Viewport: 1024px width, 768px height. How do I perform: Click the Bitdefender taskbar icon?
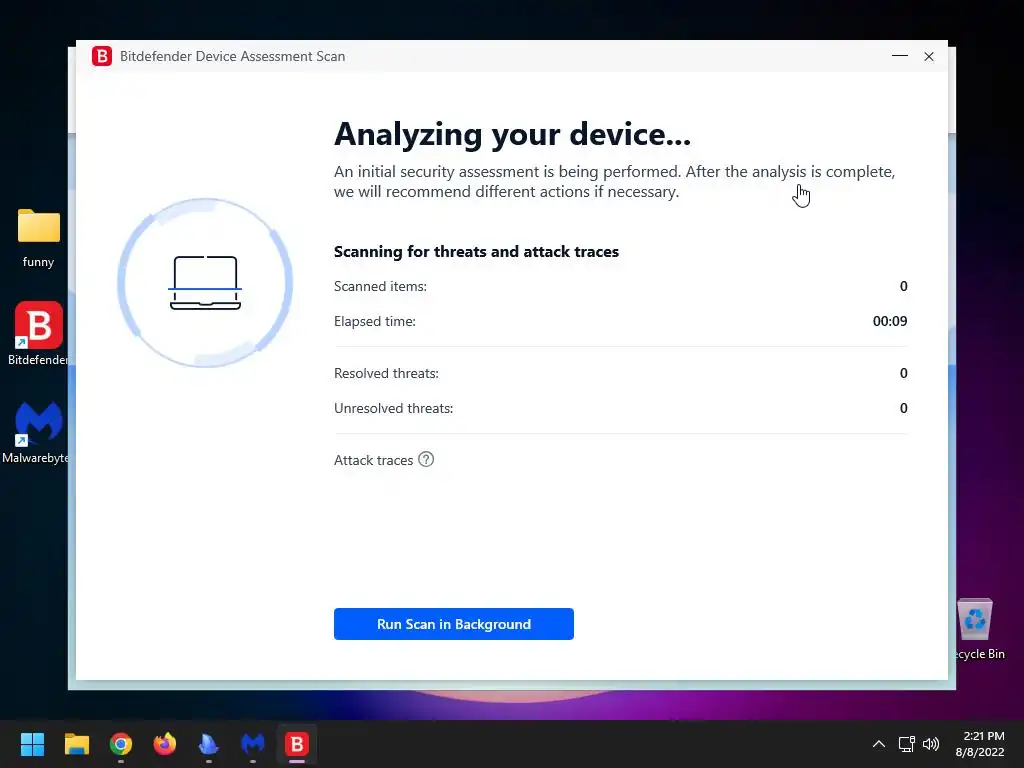(296, 744)
